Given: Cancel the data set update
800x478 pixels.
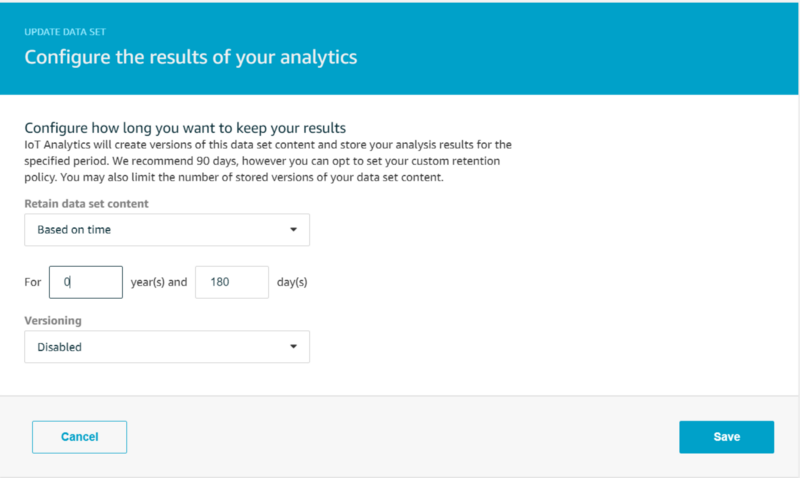Looking at the screenshot, I should (x=80, y=437).
